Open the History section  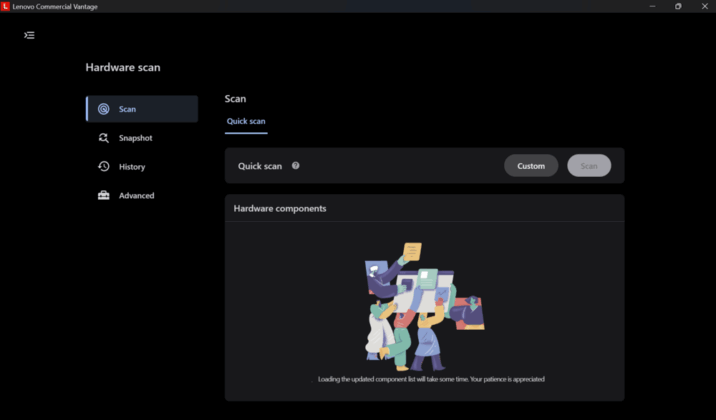[142, 167]
